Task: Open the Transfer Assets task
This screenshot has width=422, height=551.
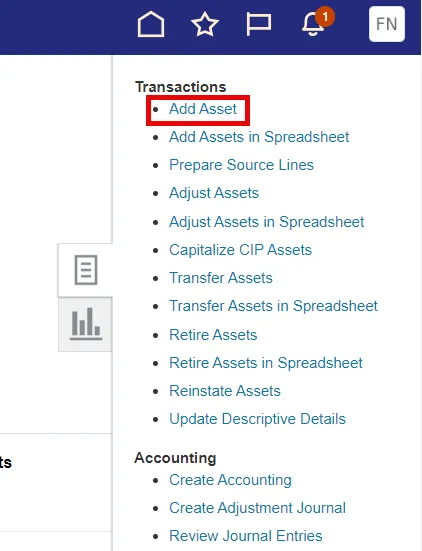Action: 221,278
